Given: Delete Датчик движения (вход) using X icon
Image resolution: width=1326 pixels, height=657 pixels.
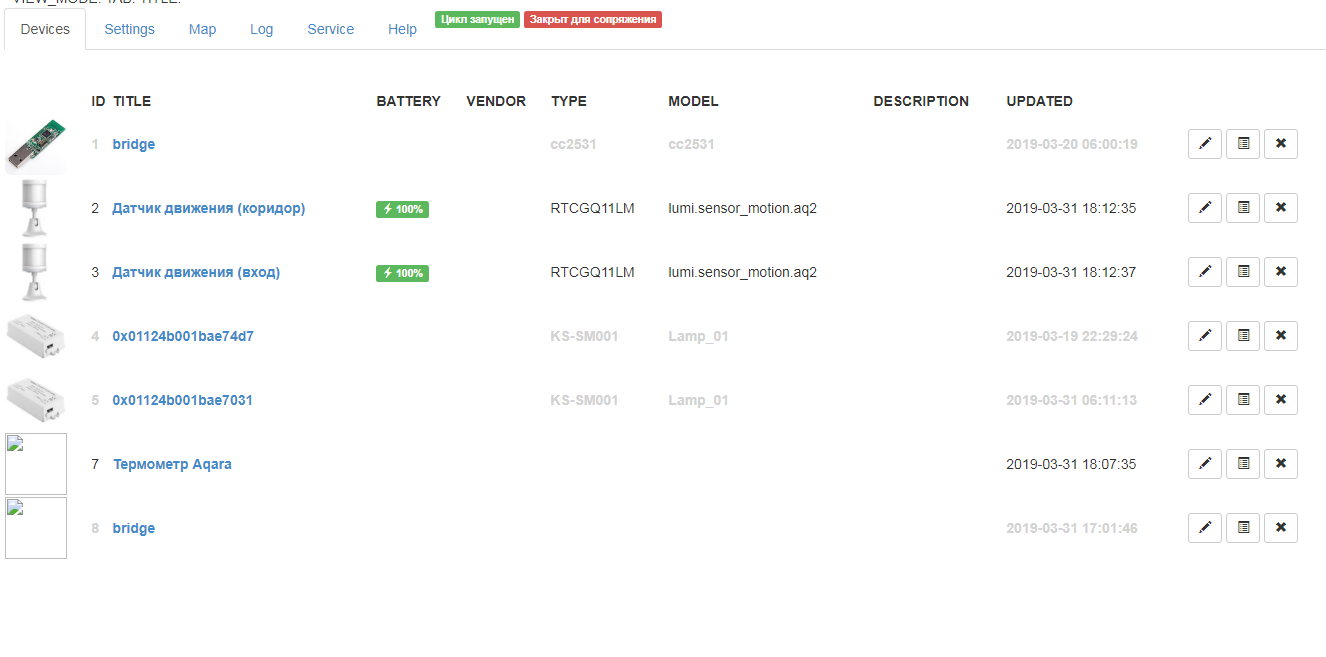Looking at the screenshot, I should [1281, 272].
